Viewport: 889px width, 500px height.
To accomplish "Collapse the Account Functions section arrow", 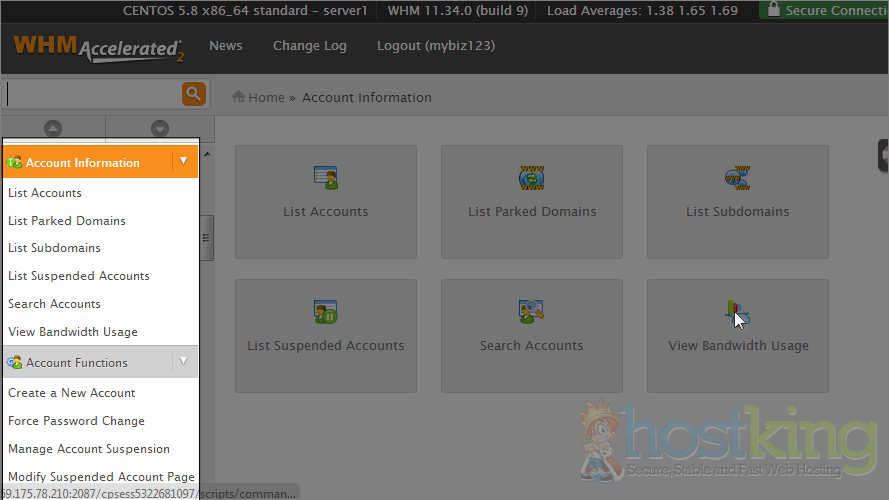I will coord(183,361).
